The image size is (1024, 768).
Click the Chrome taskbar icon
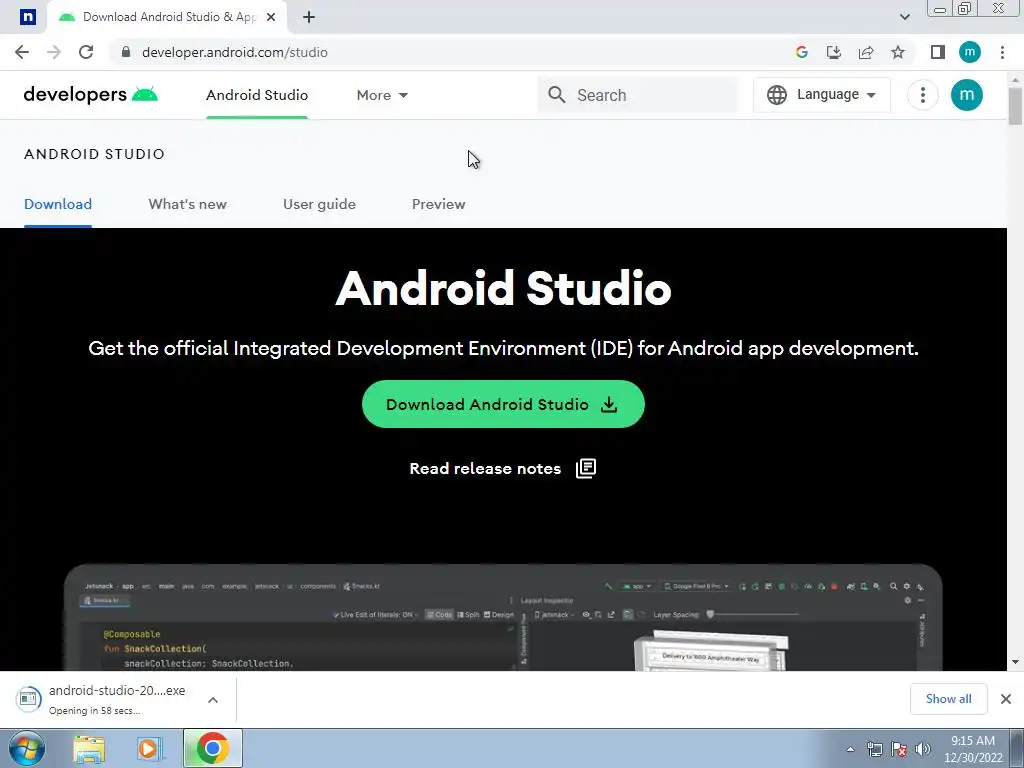click(x=212, y=748)
